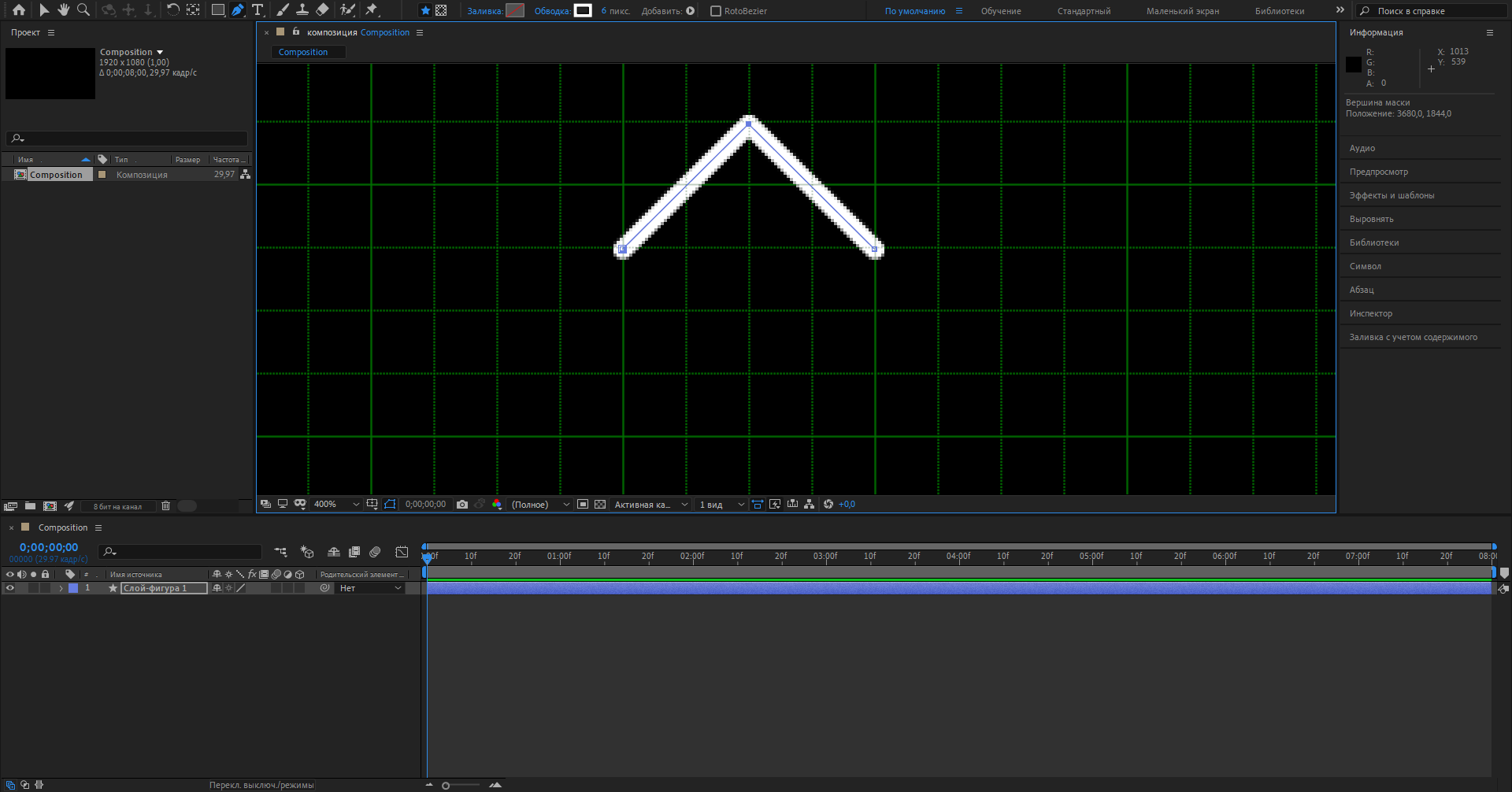Toggle the transparency grid button
The image size is (1512, 792).
[600, 505]
